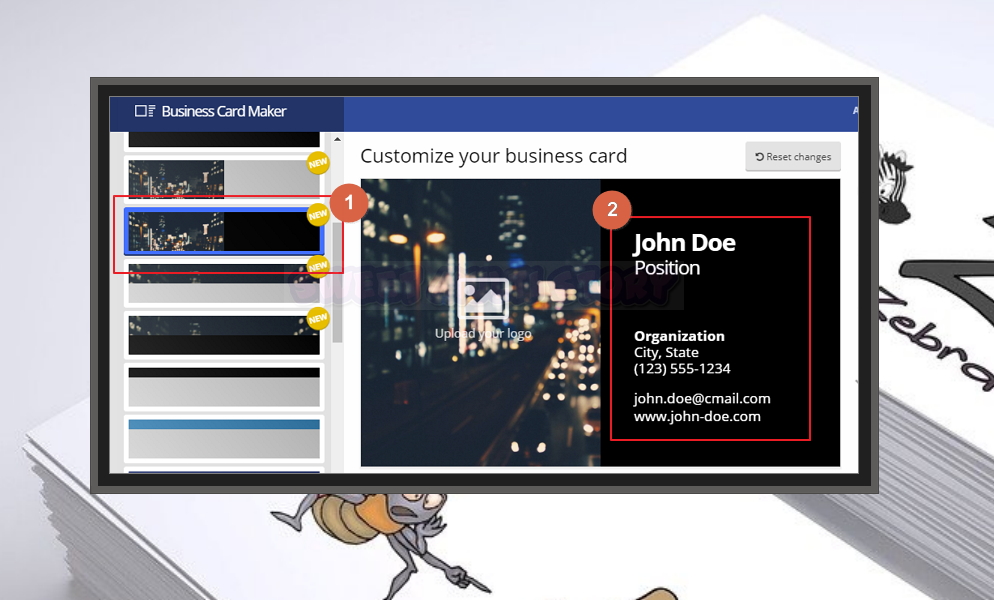
Task: Click the Reset changes button
Action: [792, 157]
